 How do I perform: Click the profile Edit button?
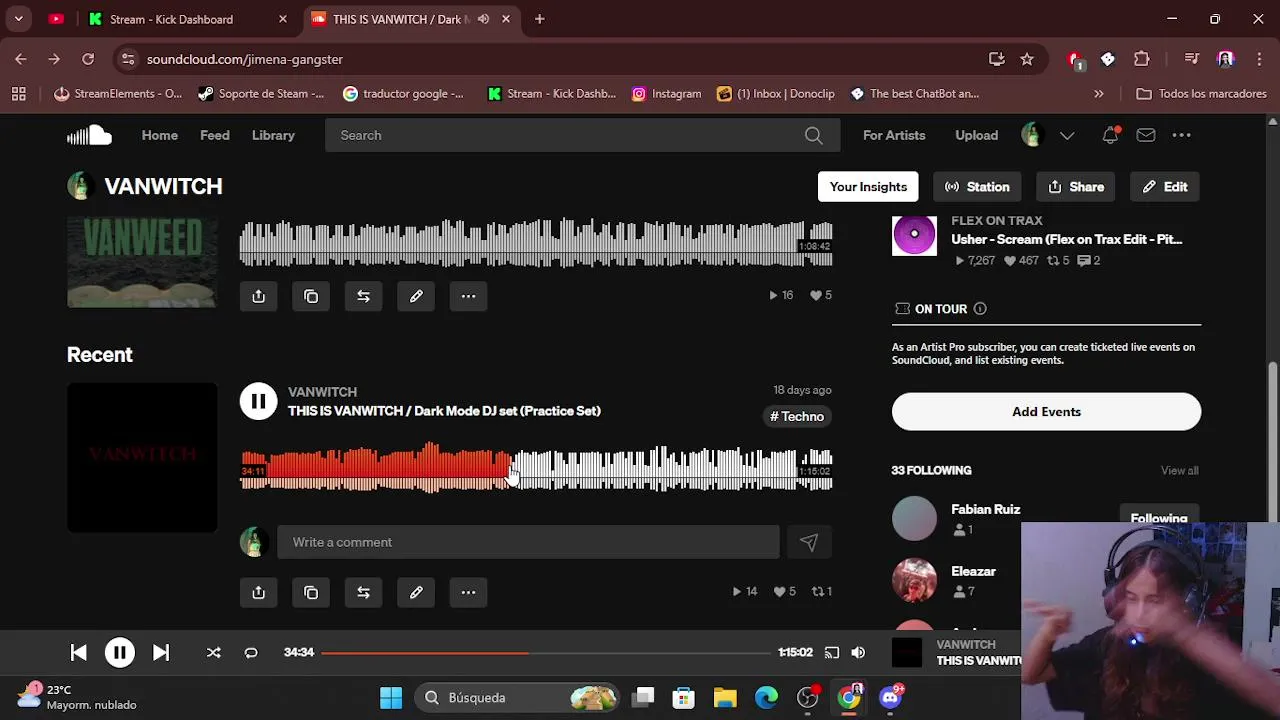coord(1165,187)
